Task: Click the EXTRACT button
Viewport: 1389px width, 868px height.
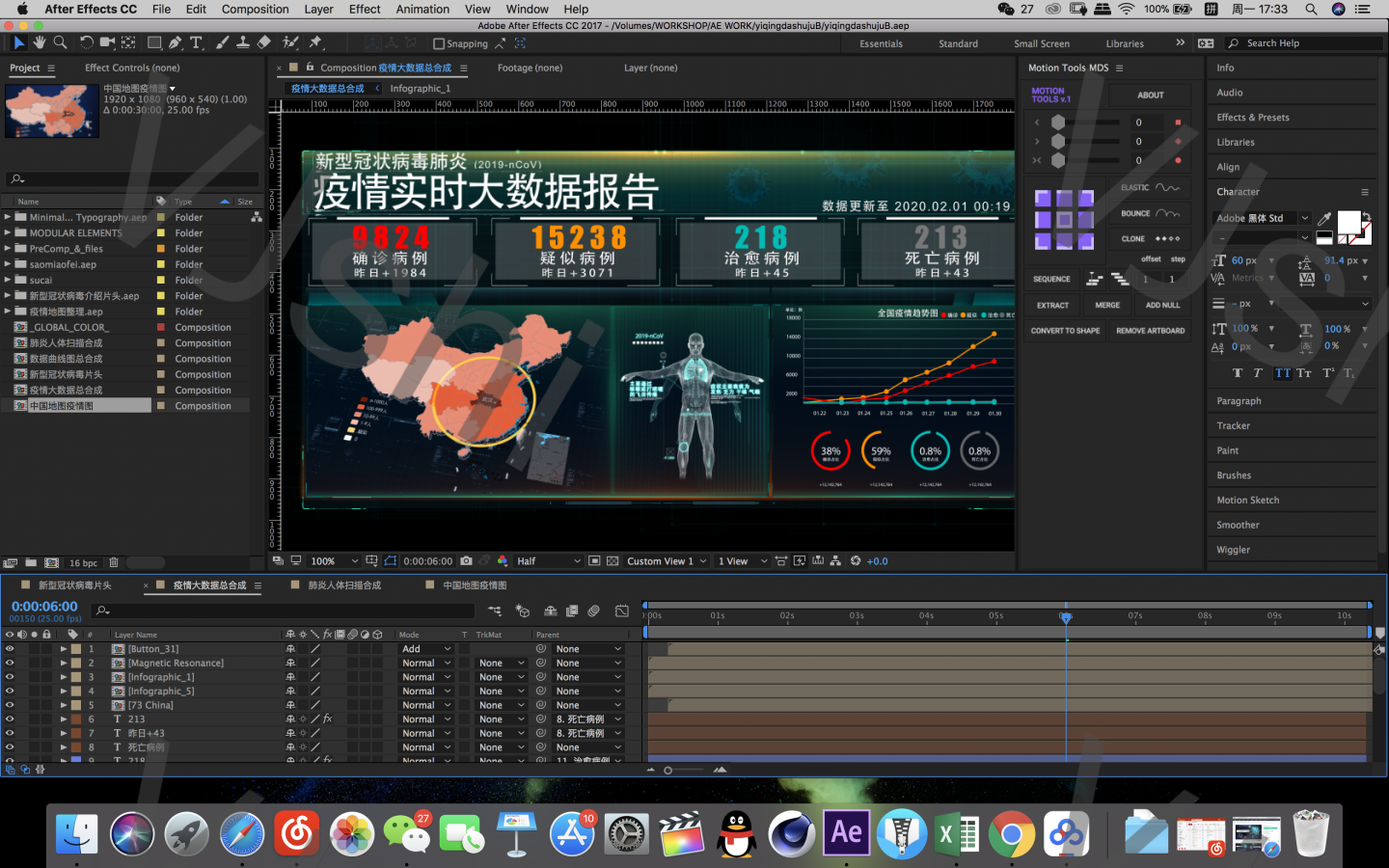Action: pos(1052,305)
